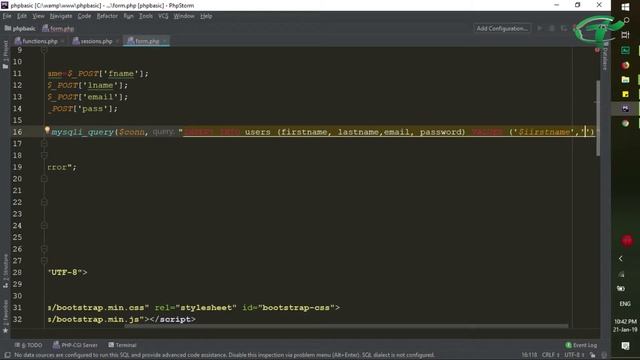
Task: Open the View menu
Action: click(38, 16)
